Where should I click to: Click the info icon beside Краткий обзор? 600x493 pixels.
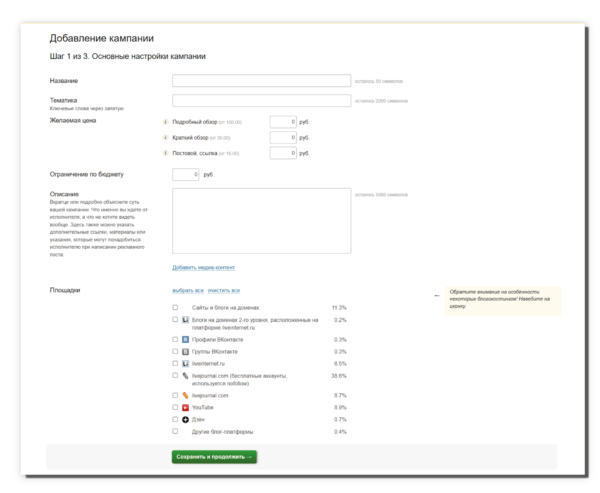165,137
